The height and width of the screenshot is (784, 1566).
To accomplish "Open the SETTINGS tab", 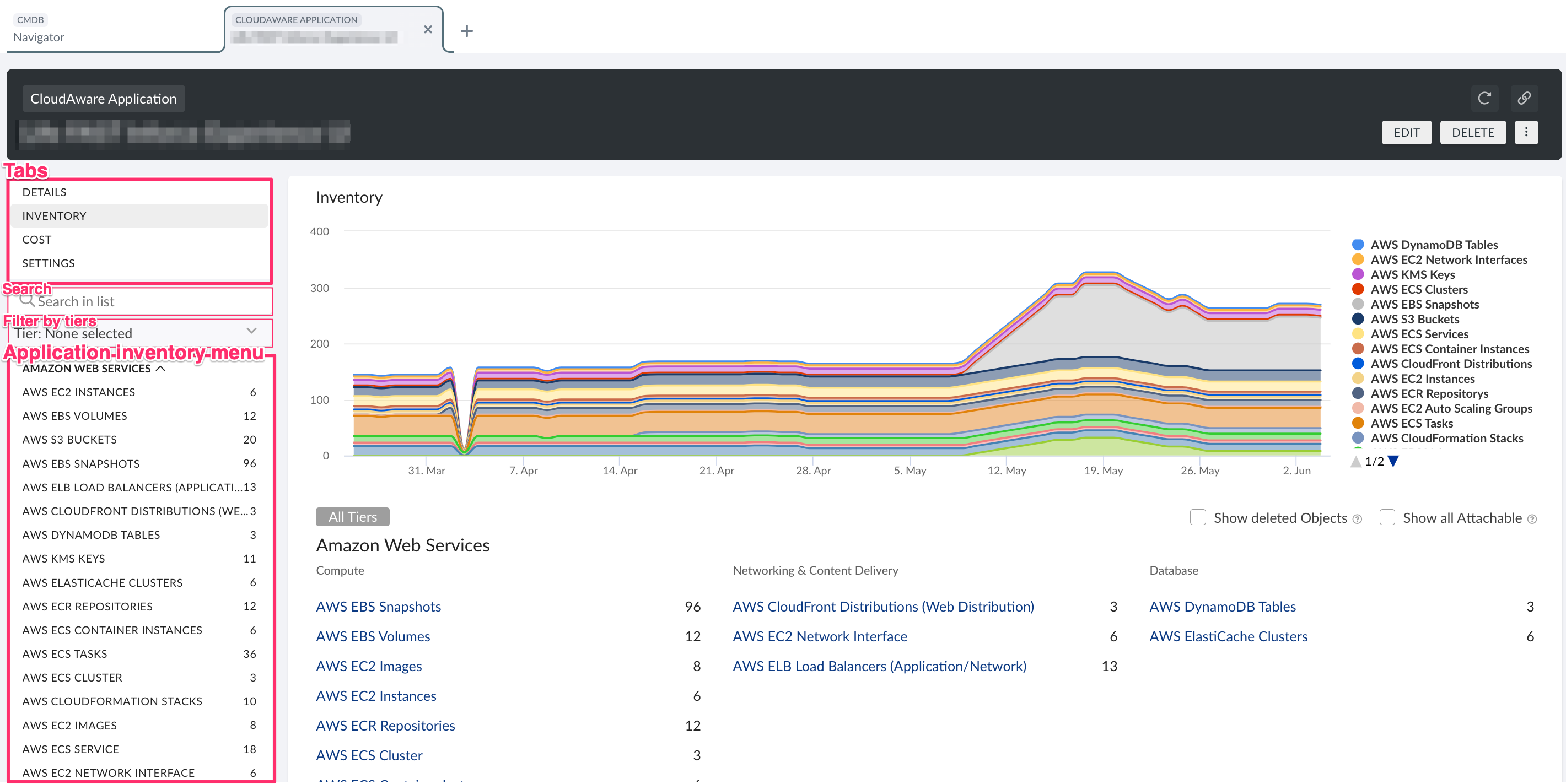I will click(48, 263).
